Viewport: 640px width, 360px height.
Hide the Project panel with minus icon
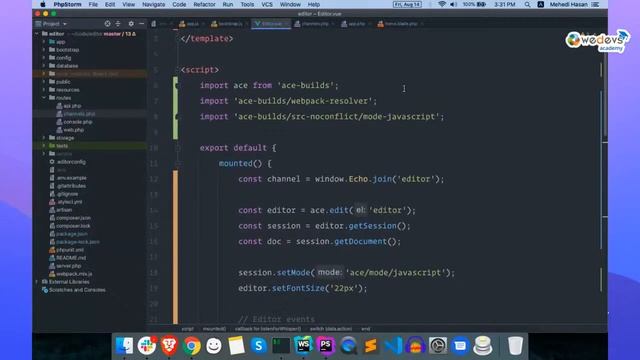141,24
